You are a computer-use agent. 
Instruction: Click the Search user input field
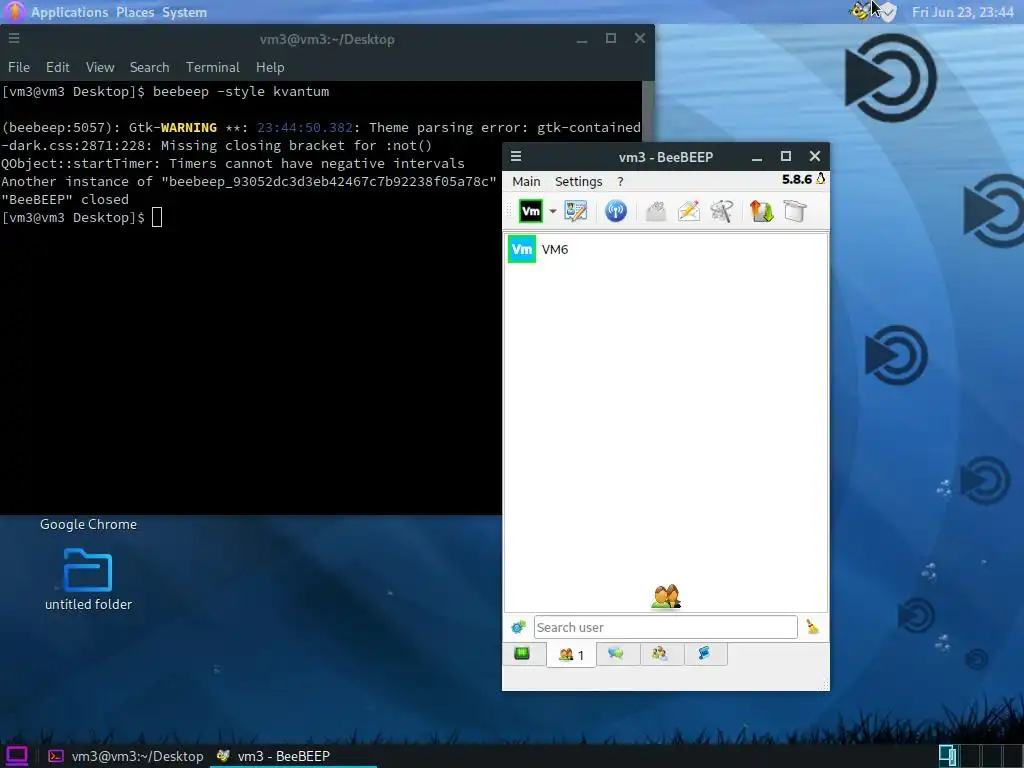665,628
